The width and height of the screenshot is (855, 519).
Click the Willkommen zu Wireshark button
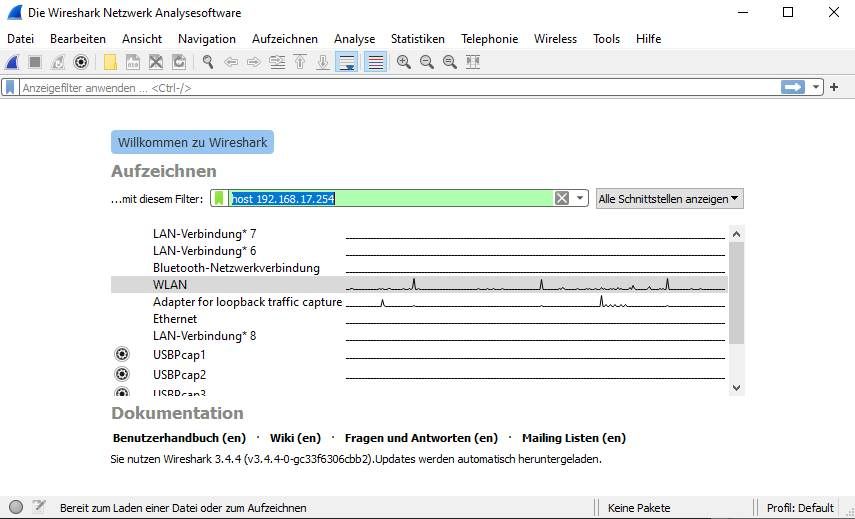pos(192,142)
